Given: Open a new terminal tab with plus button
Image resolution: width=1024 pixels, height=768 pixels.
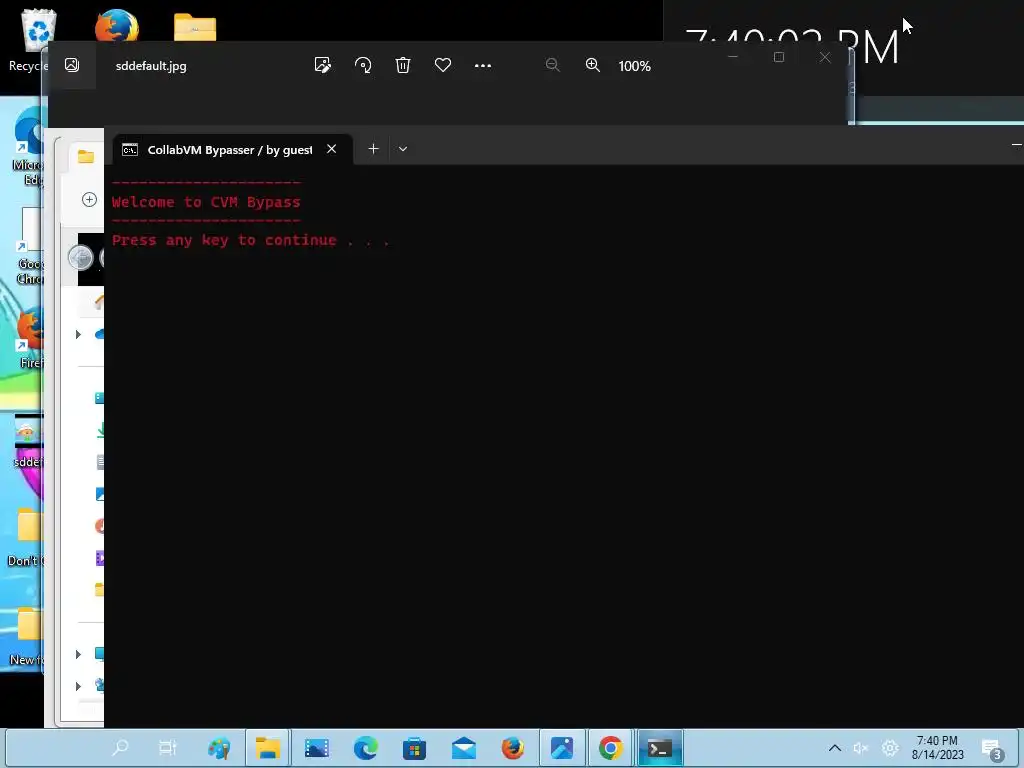Looking at the screenshot, I should click(x=373, y=149).
